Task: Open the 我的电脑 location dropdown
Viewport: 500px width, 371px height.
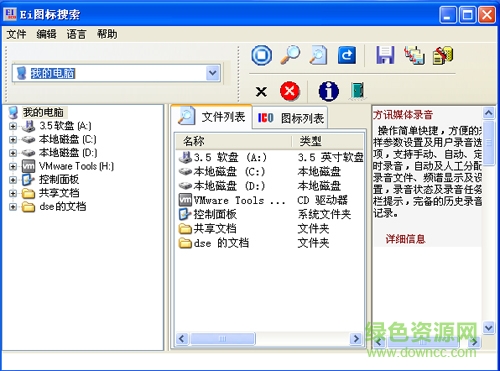Action: pyautogui.click(x=213, y=73)
